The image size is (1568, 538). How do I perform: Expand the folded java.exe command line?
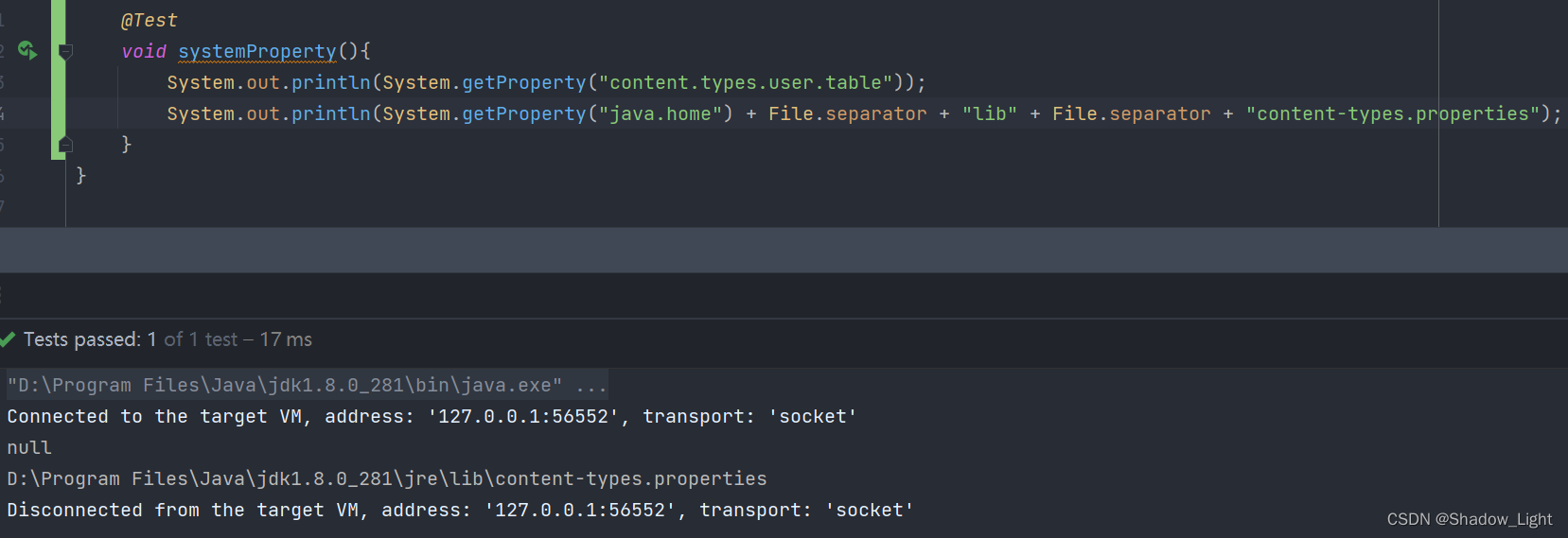coord(307,385)
